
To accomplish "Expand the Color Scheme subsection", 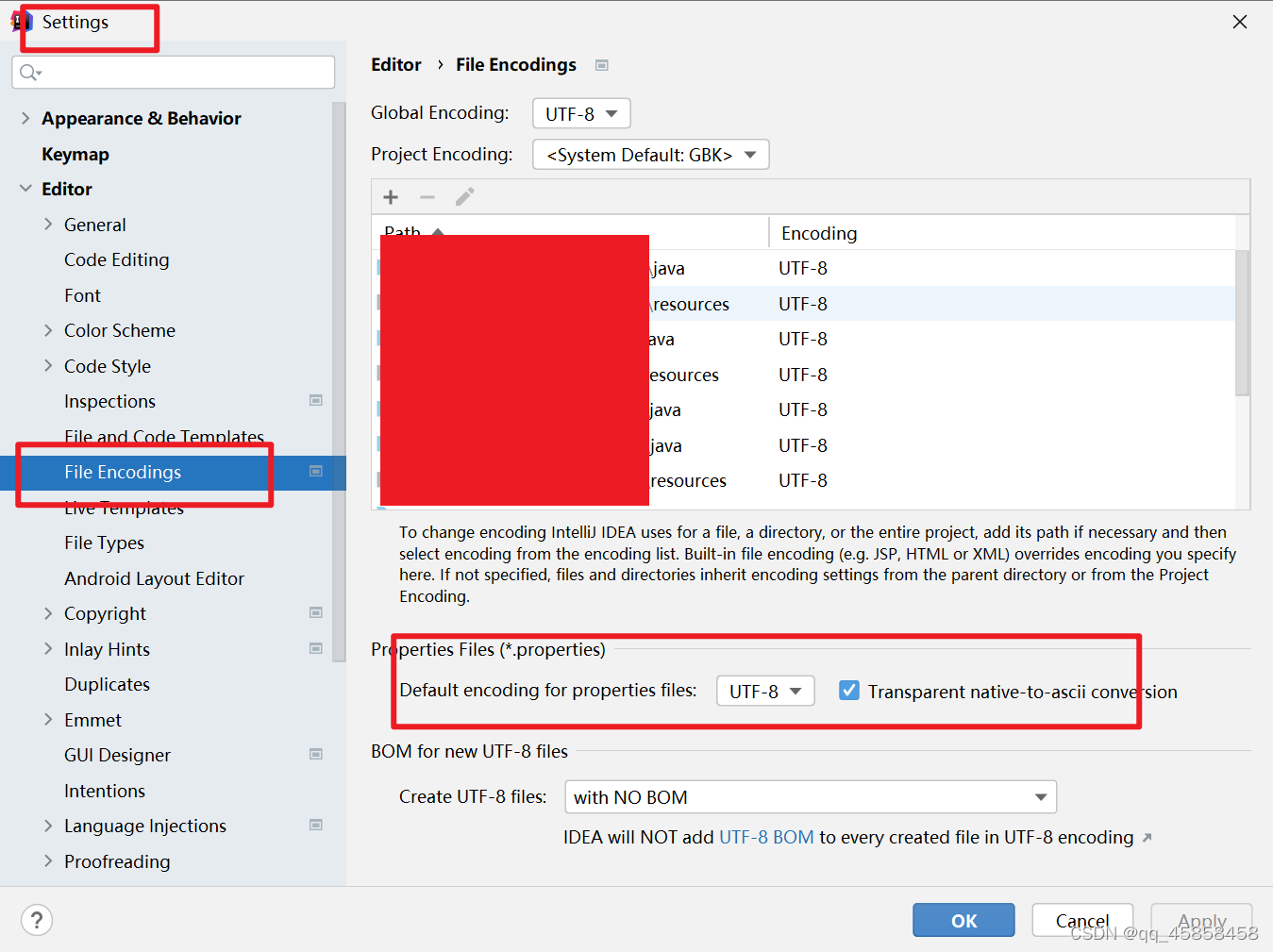I will point(48,330).
